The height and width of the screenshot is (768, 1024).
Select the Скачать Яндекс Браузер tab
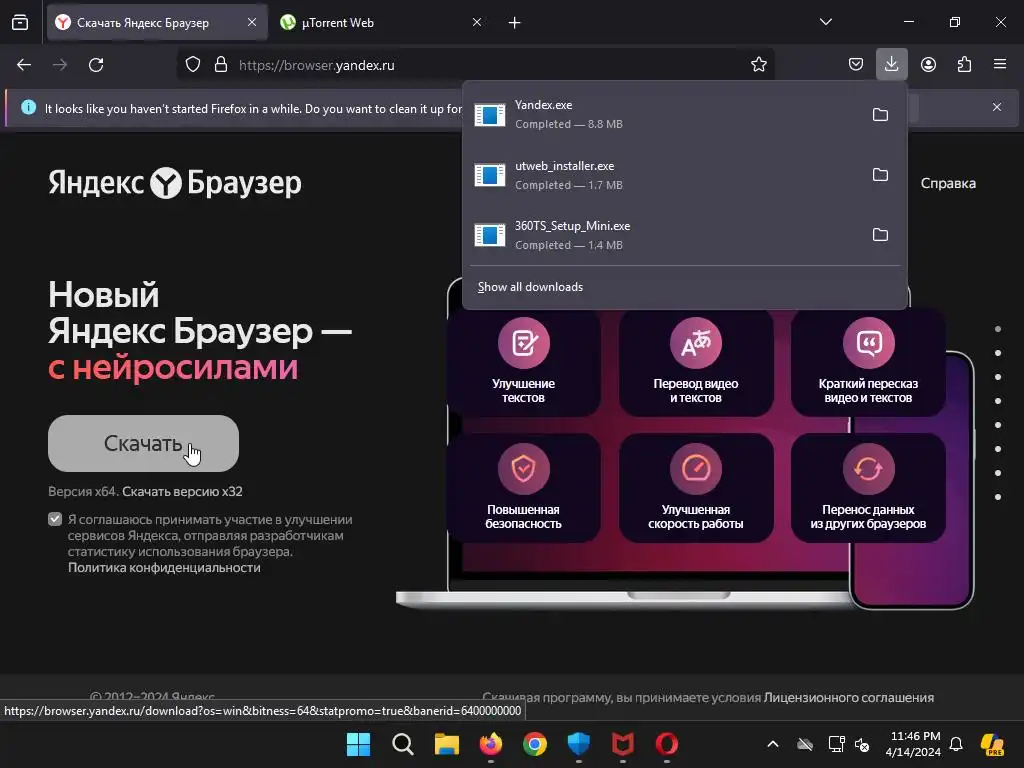tap(157, 23)
